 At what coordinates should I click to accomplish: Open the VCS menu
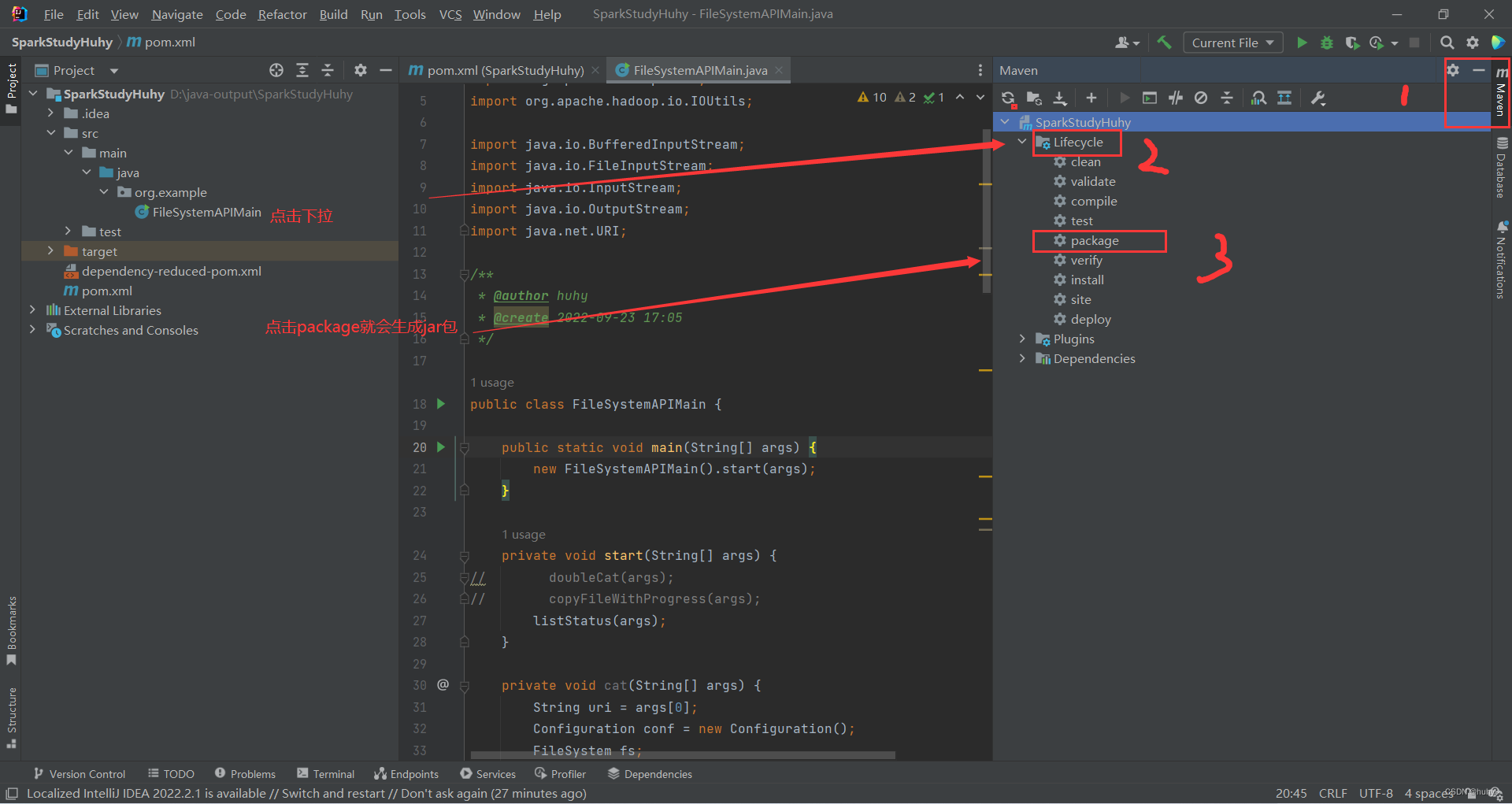[x=450, y=14]
